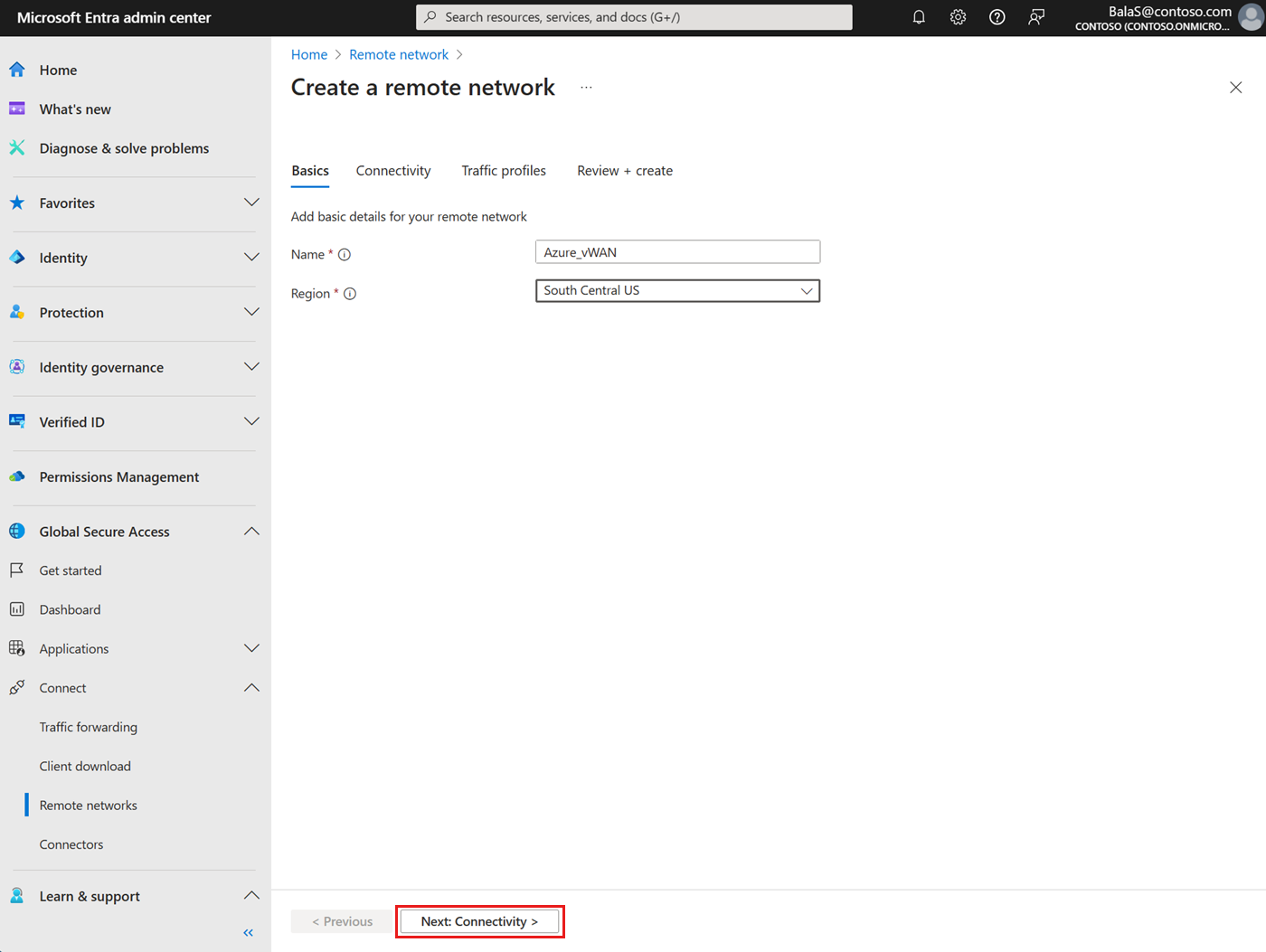1266x952 pixels.
Task: Expand the Favorites section
Action: (251, 203)
